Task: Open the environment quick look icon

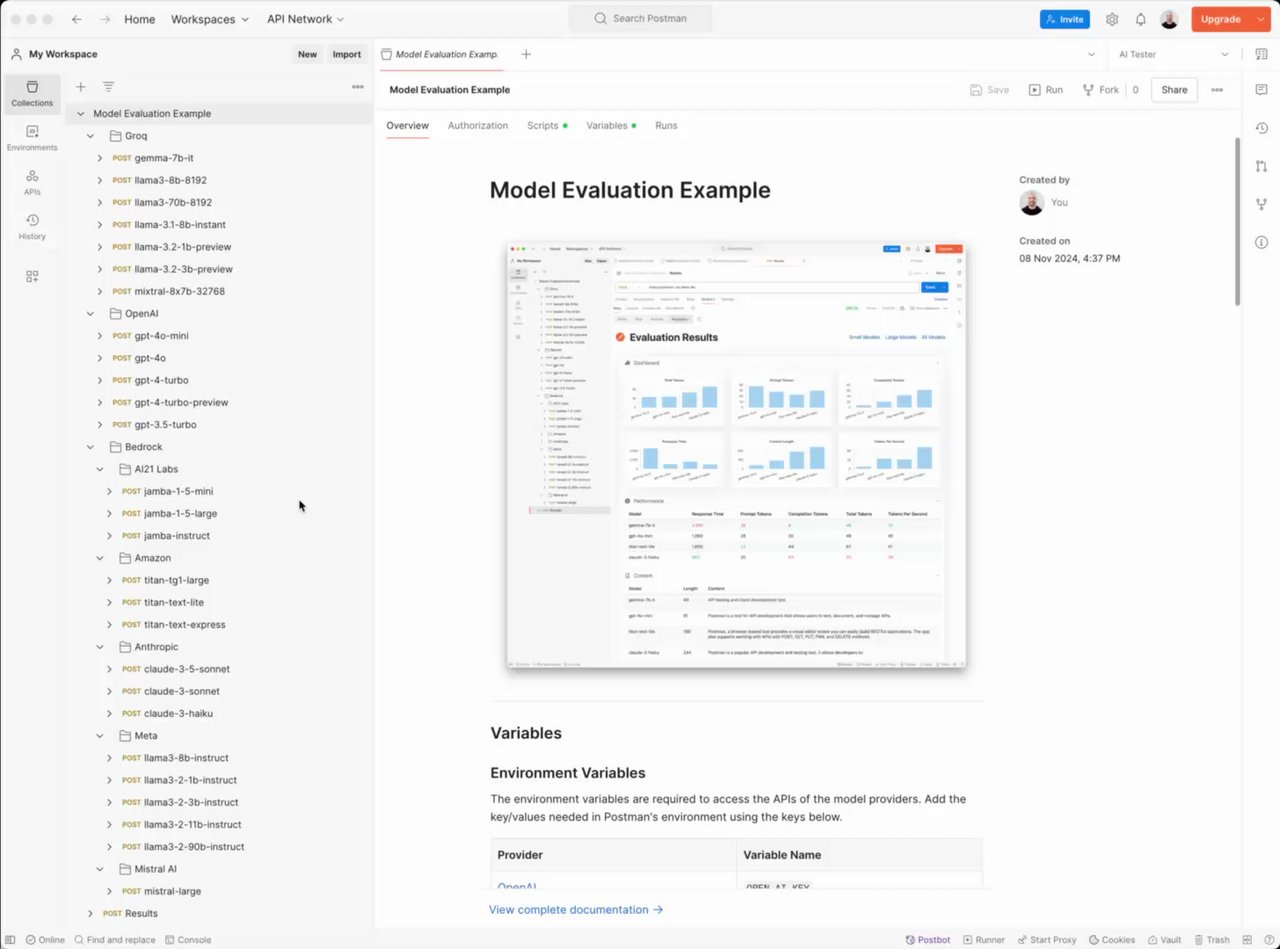Action: (x=1261, y=54)
